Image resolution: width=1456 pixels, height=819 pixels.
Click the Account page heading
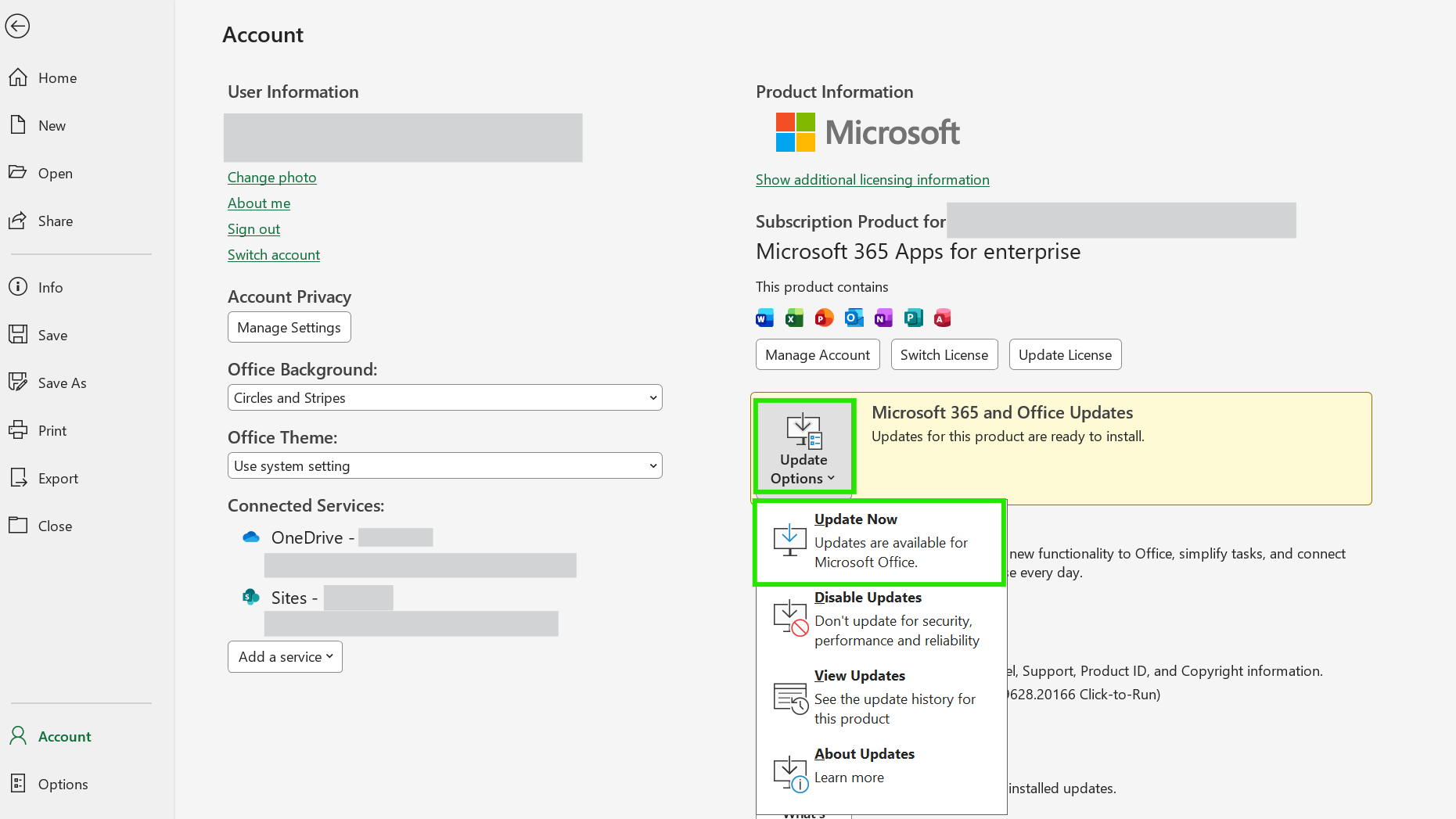coord(263,34)
